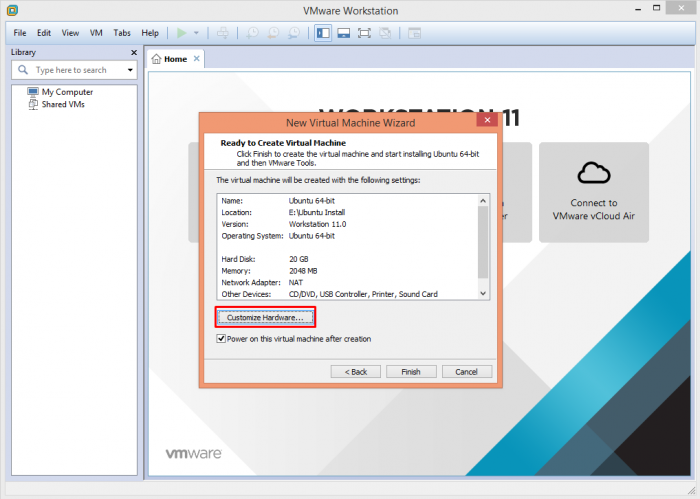Open the Tabs menu
The image size is (700, 499).
point(122,33)
